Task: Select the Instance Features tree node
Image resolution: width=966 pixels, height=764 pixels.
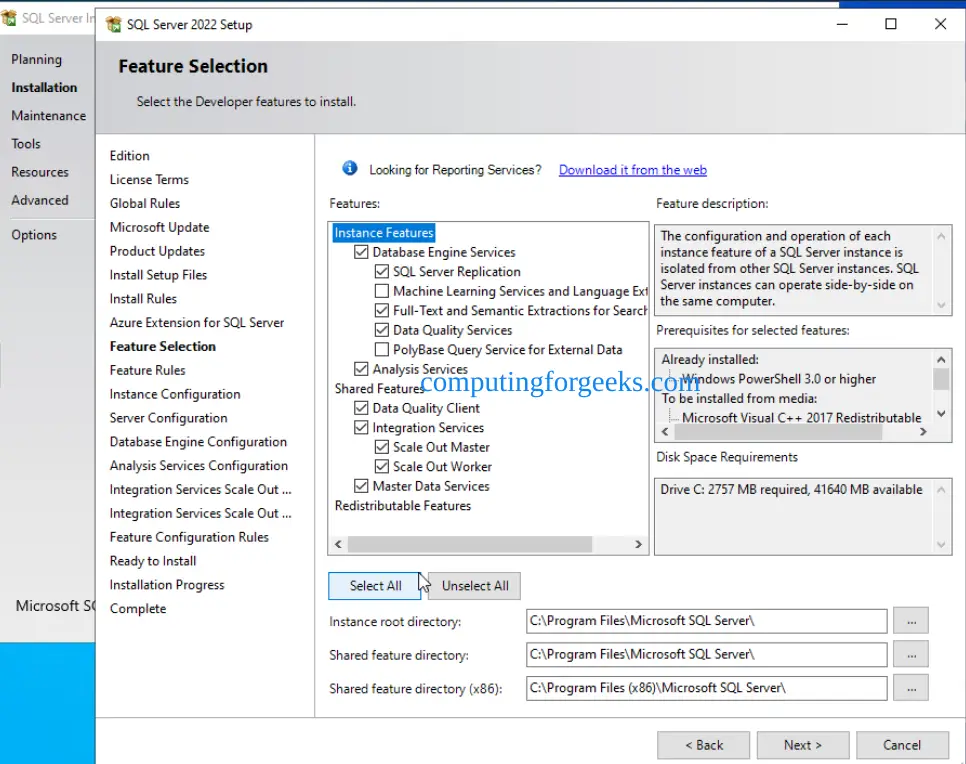Action: tap(384, 233)
